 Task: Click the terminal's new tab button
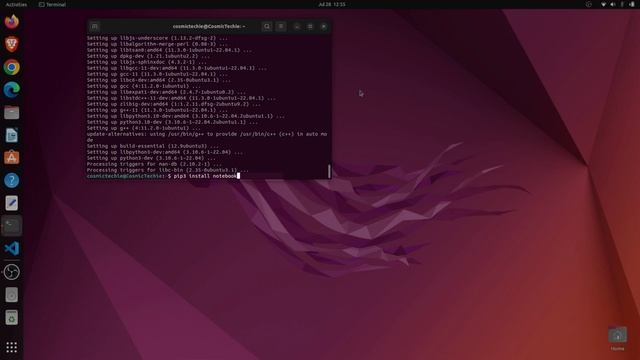[95, 27]
